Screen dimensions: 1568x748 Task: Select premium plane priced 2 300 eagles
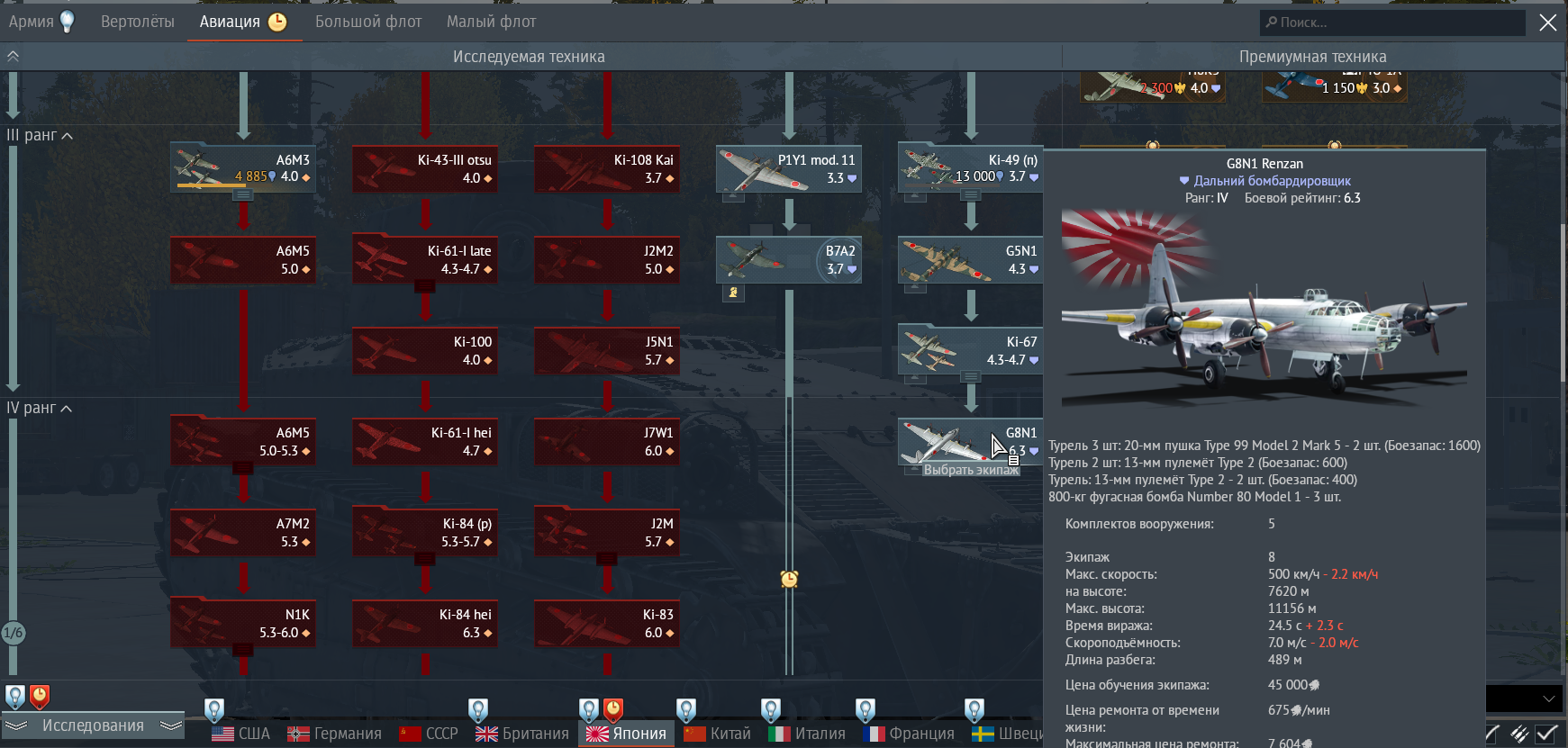click(1153, 86)
